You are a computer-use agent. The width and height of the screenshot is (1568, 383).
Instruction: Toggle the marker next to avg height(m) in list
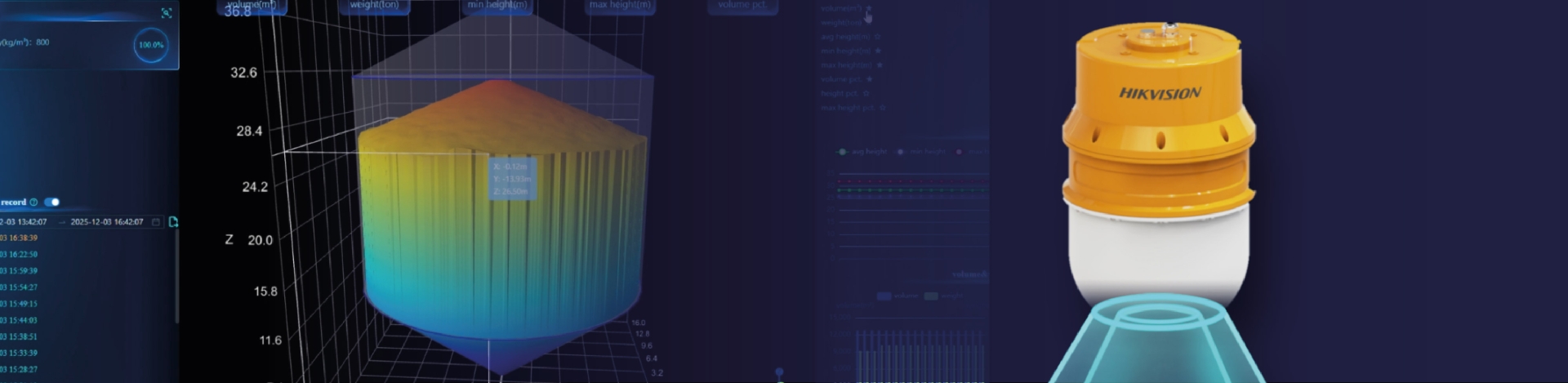(878, 37)
